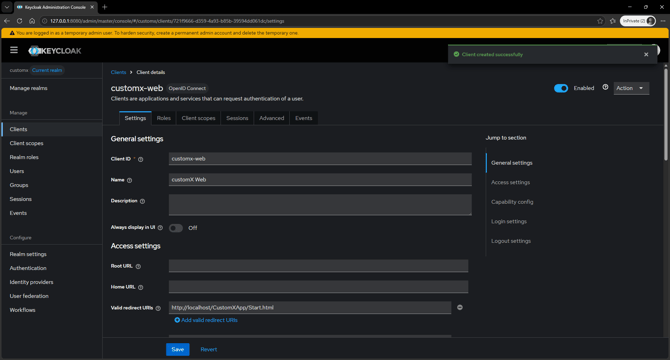The height and width of the screenshot is (360, 670).
Task: Click the Root URL input field
Action: click(318, 266)
